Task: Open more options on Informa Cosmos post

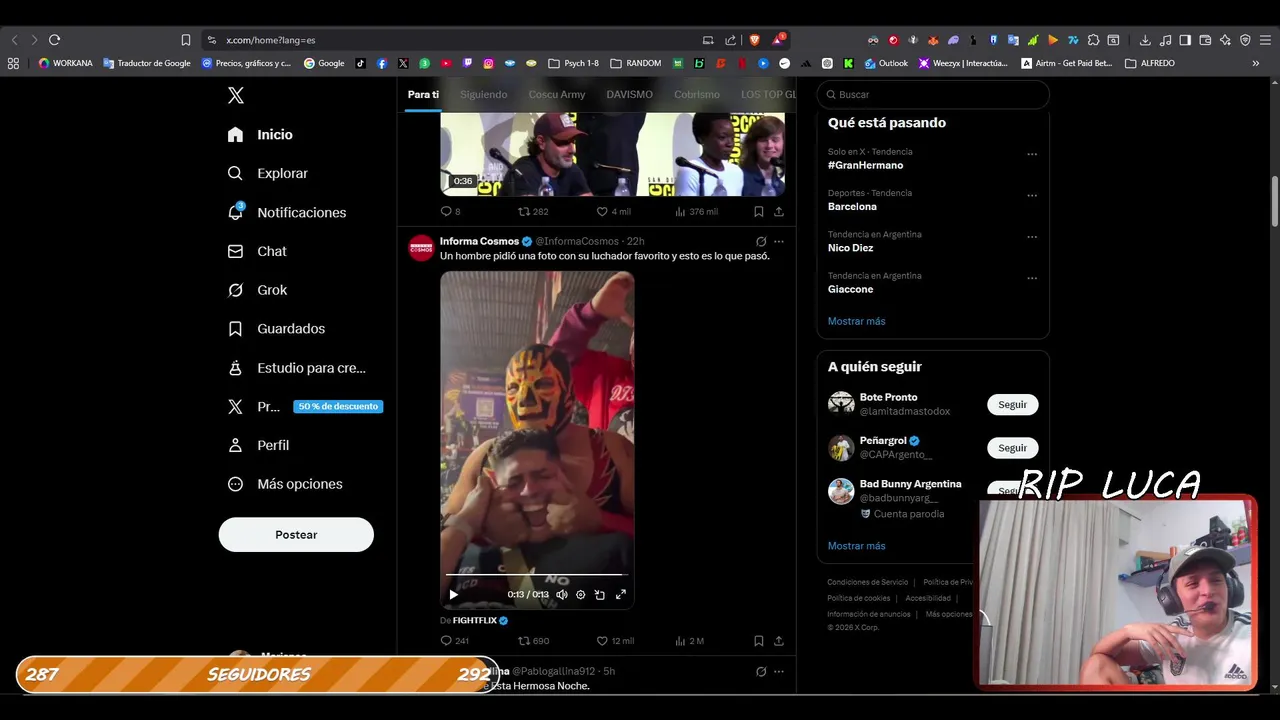Action: (779, 241)
